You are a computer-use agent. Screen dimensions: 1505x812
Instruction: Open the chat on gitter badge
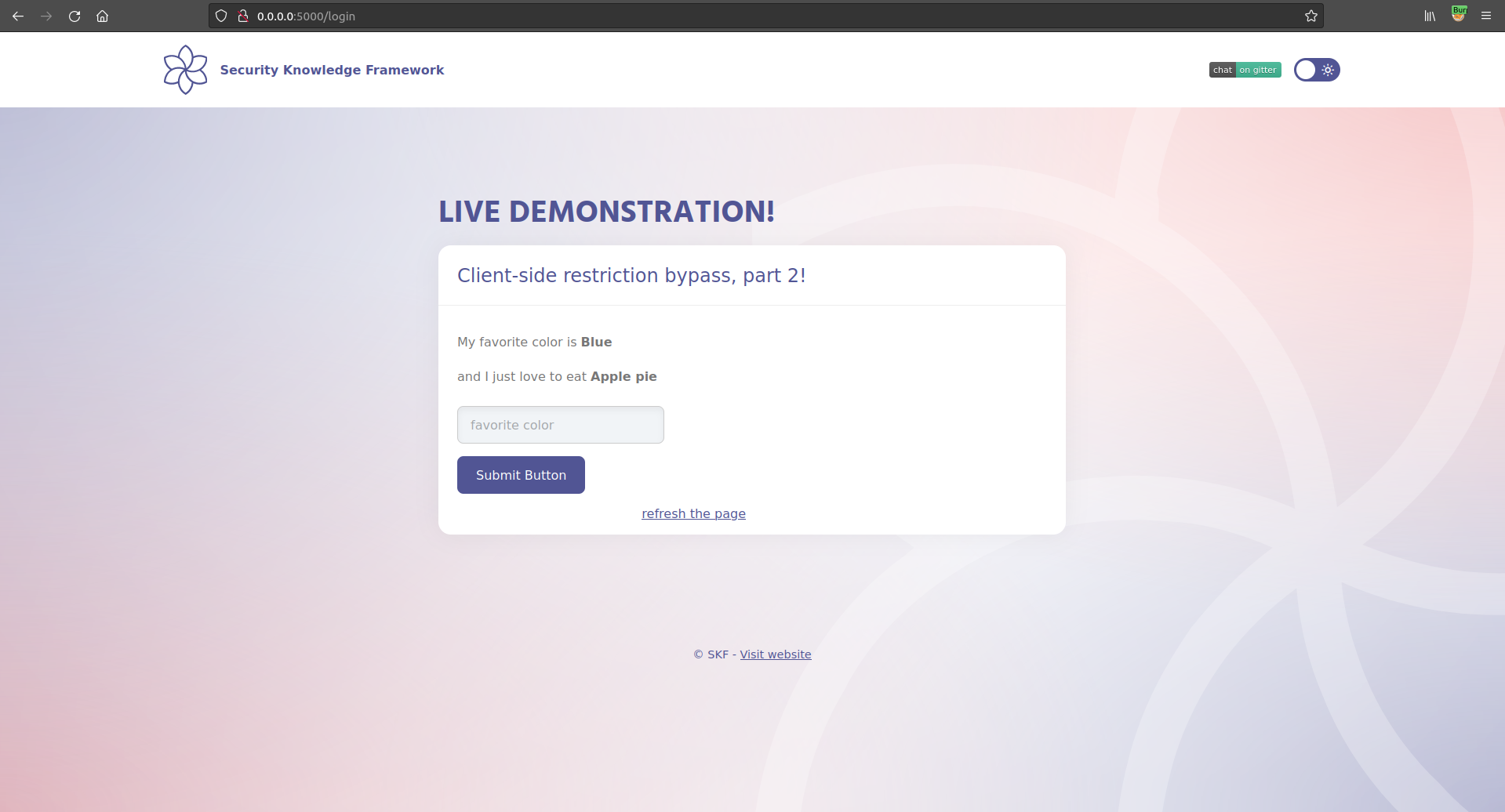pyautogui.click(x=1245, y=70)
